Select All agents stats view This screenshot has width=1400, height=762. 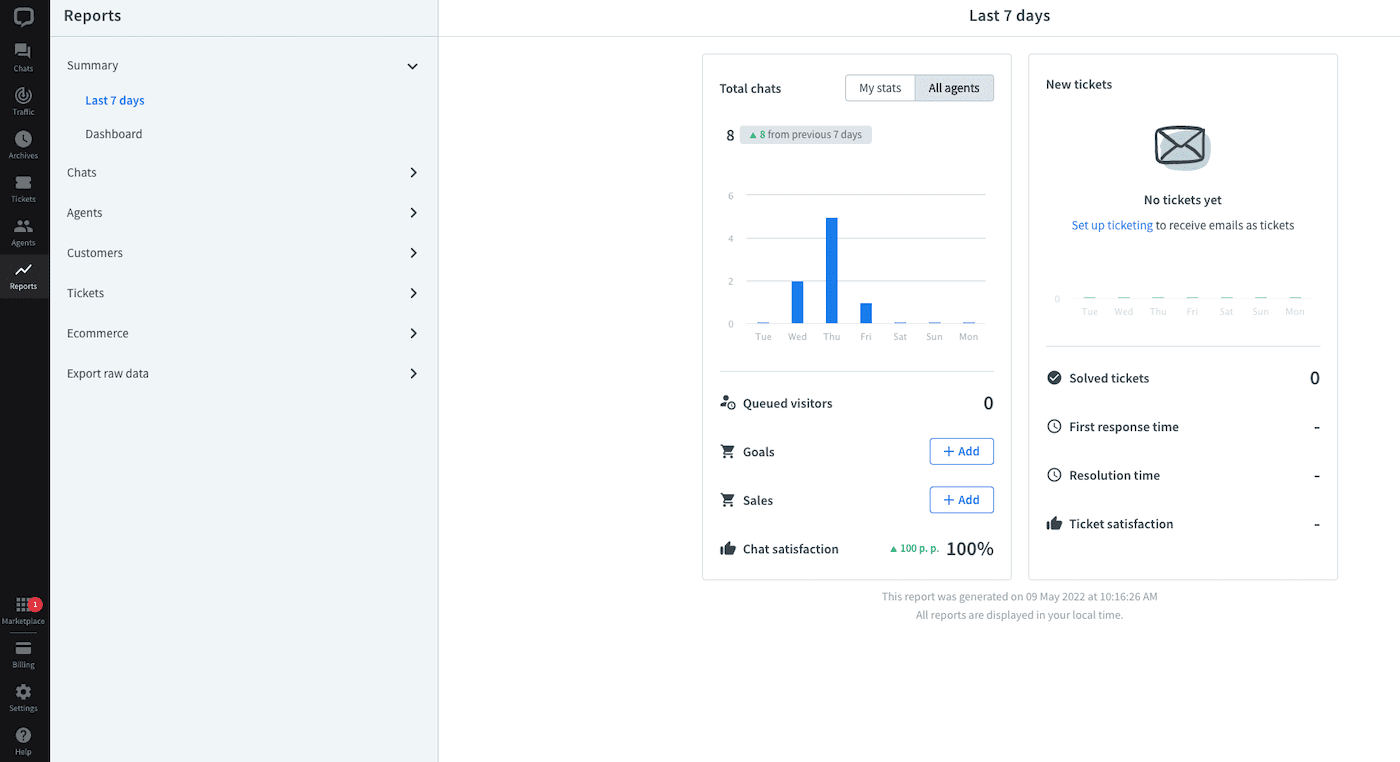click(x=954, y=88)
